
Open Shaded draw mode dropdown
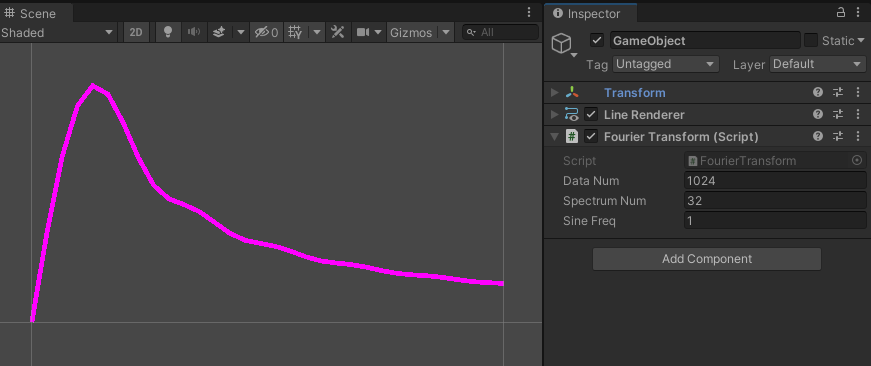point(58,32)
